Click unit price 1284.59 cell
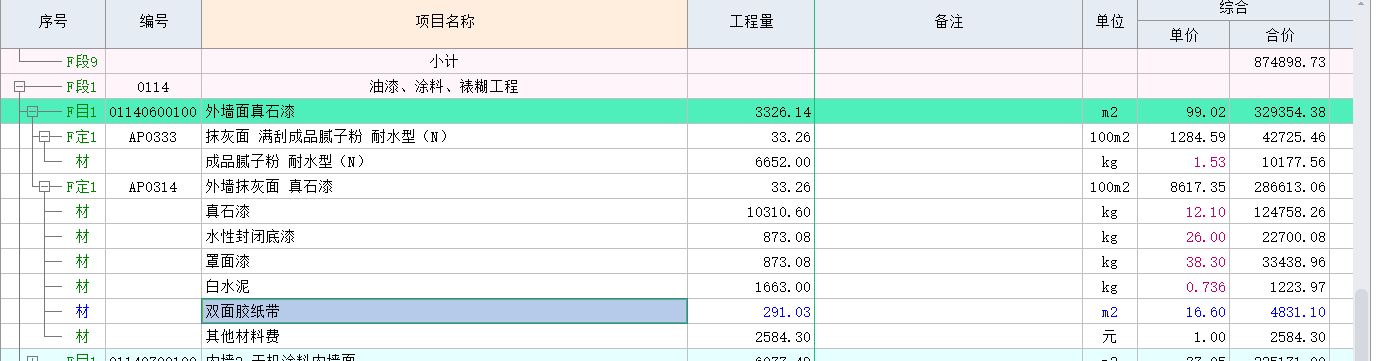Viewport: 1380px width, 361px height. pyautogui.click(x=1184, y=136)
